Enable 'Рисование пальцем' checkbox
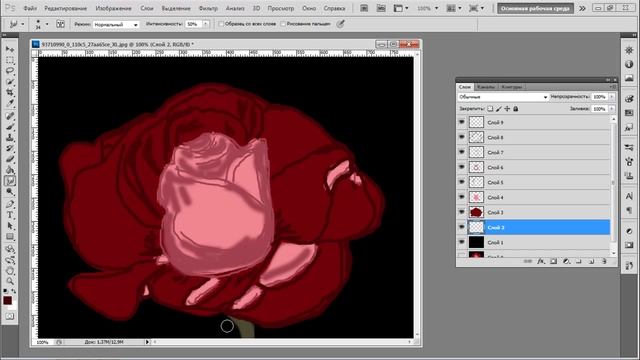640x360 pixels. (283, 24)
